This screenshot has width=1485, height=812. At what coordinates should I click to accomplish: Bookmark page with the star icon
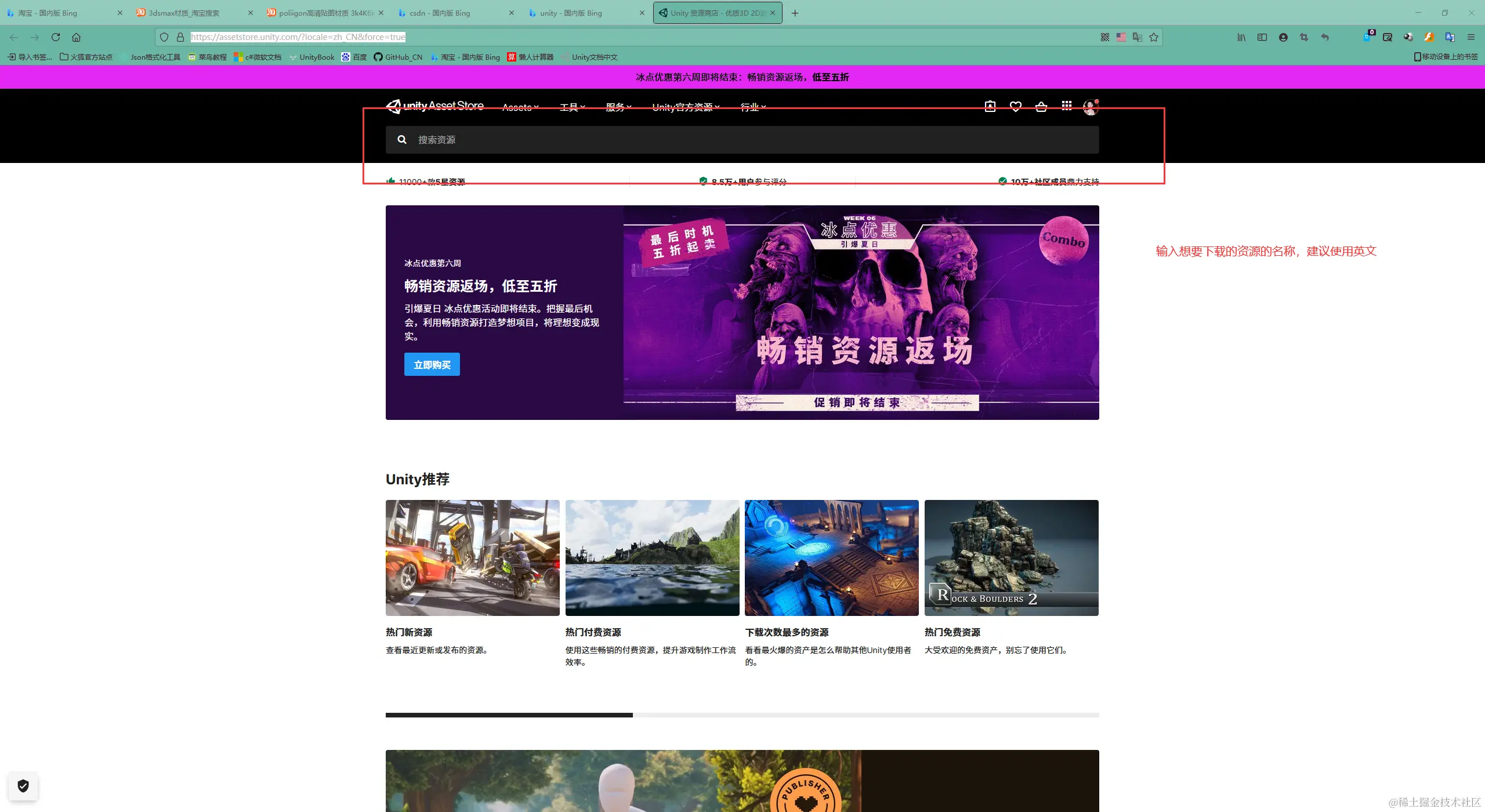coord(1154,37)
